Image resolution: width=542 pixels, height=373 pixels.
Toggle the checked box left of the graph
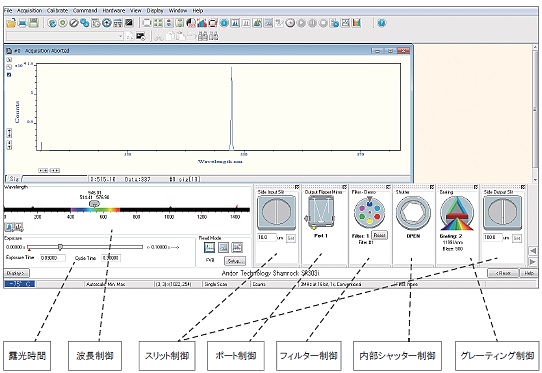[x=9, y=75]
